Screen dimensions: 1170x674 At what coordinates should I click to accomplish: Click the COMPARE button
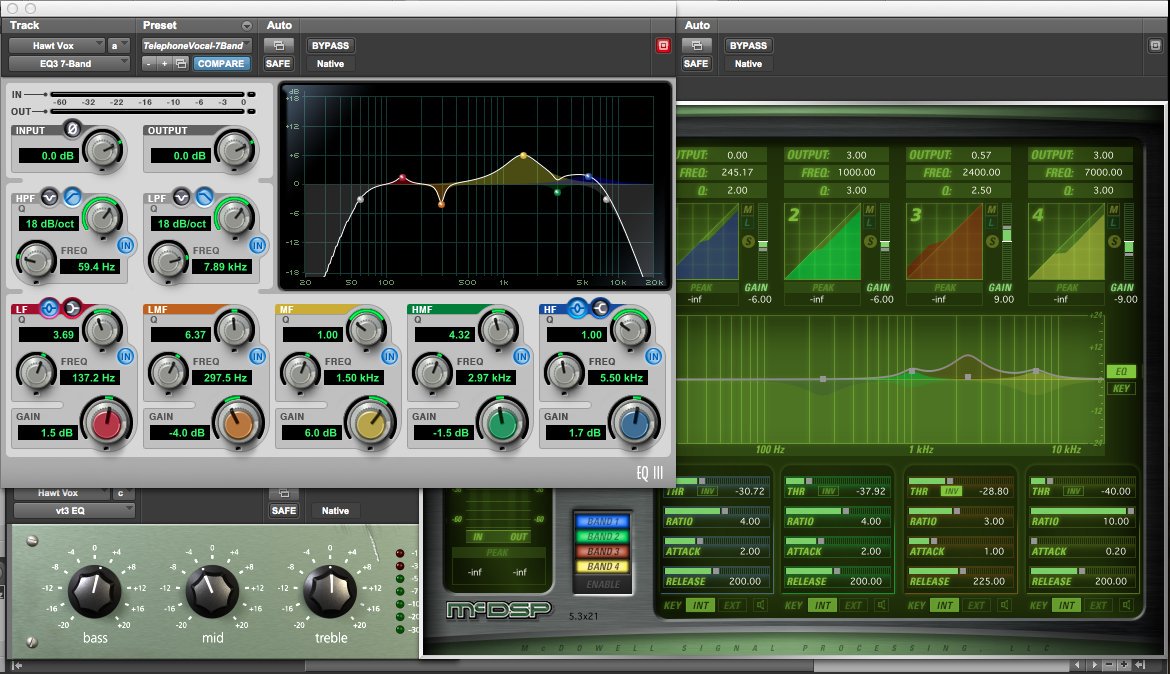coord(221,63)
